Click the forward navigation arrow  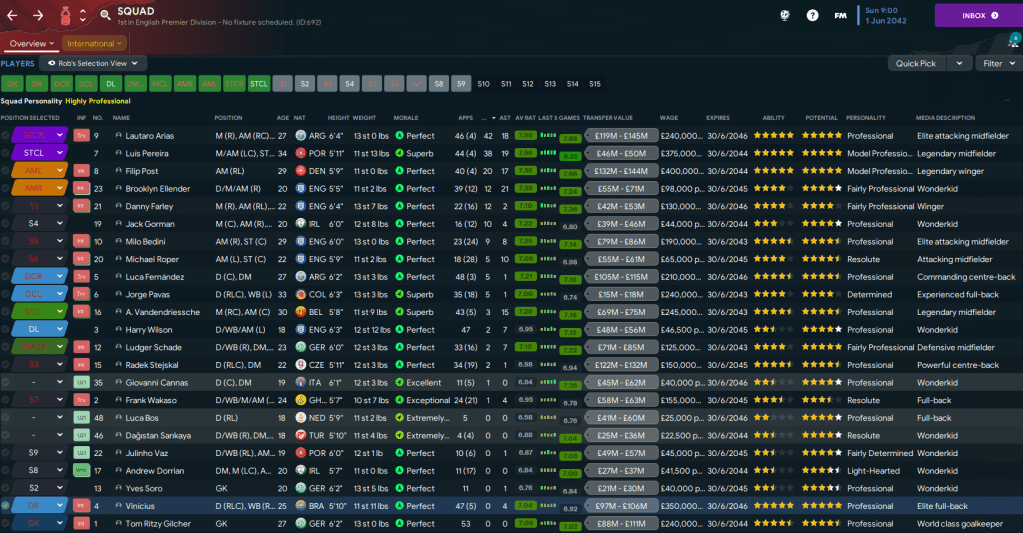click(38, 16)
